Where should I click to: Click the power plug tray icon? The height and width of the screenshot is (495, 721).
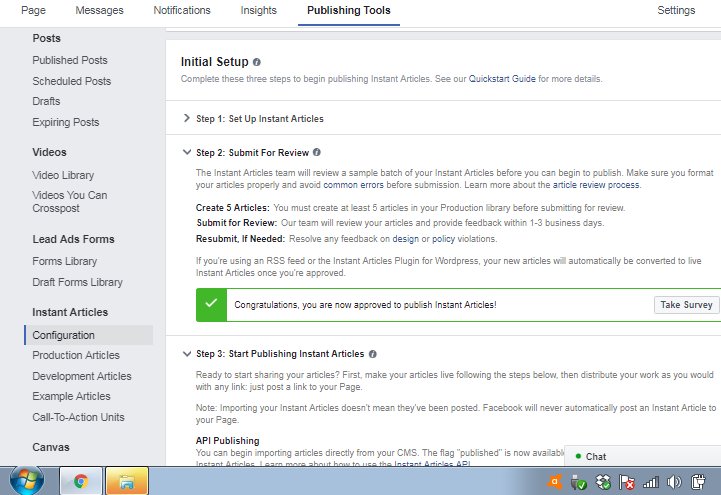[x=698, y=482]
